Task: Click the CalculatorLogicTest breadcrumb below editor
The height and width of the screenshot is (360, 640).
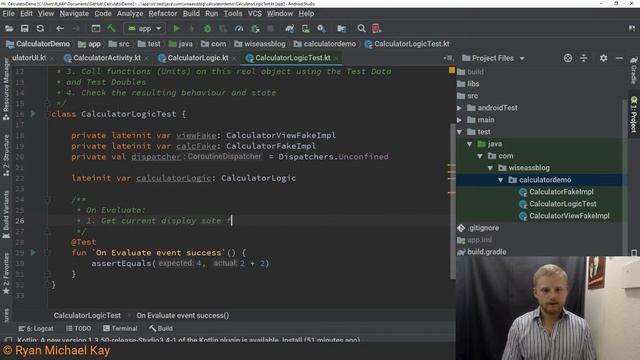Action: click(87, 316)
